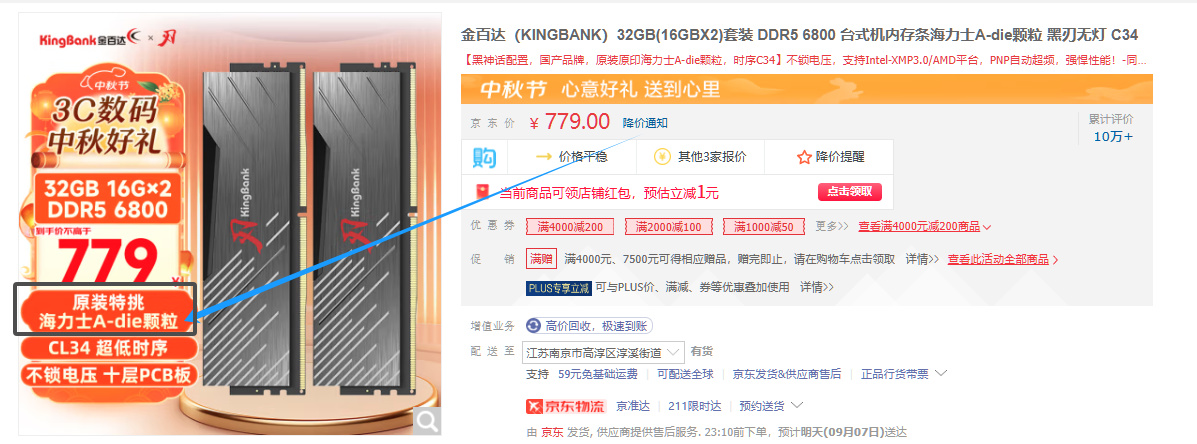Expand the 预约送货 delivery options chevron
1197x444 pixels.
click(797, 405)
